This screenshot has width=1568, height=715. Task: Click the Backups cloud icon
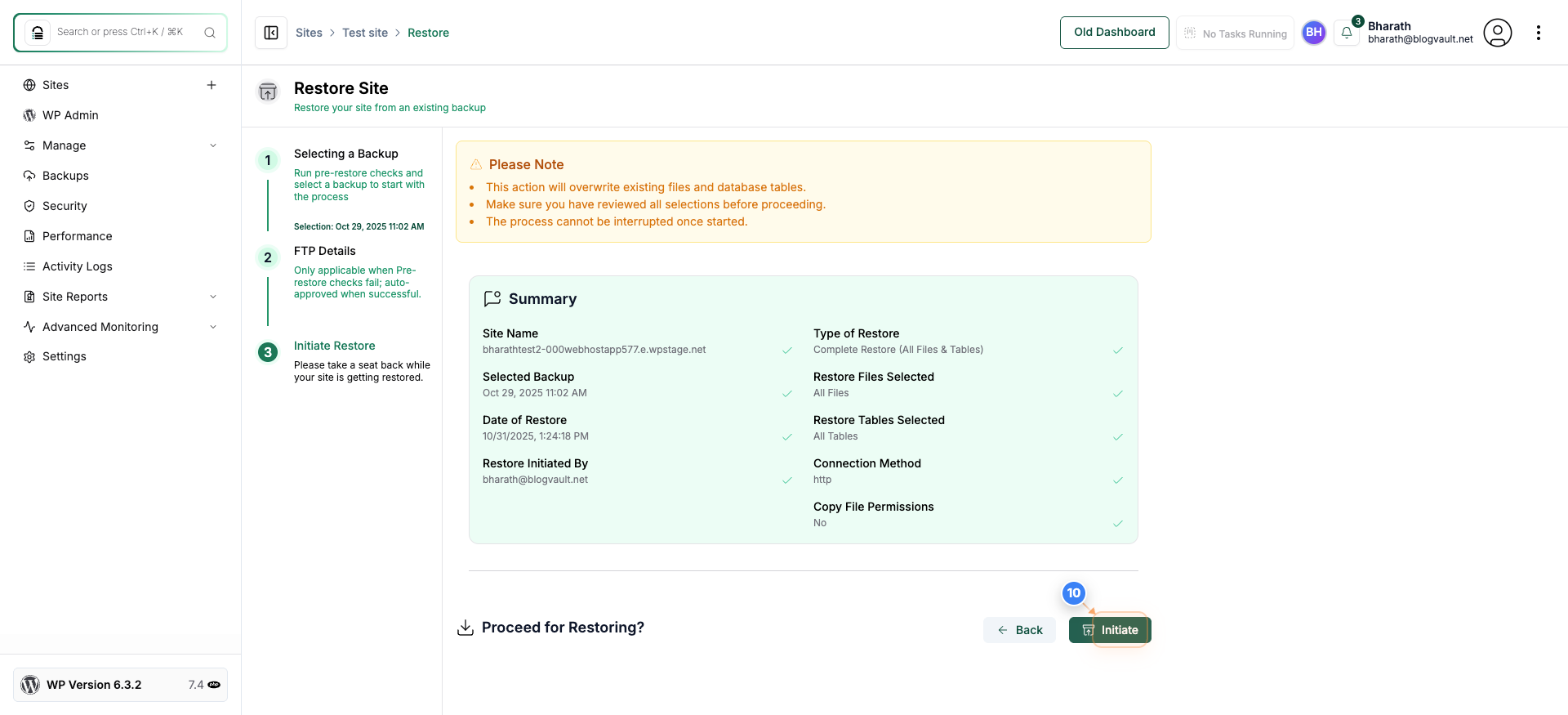[29, 176]
